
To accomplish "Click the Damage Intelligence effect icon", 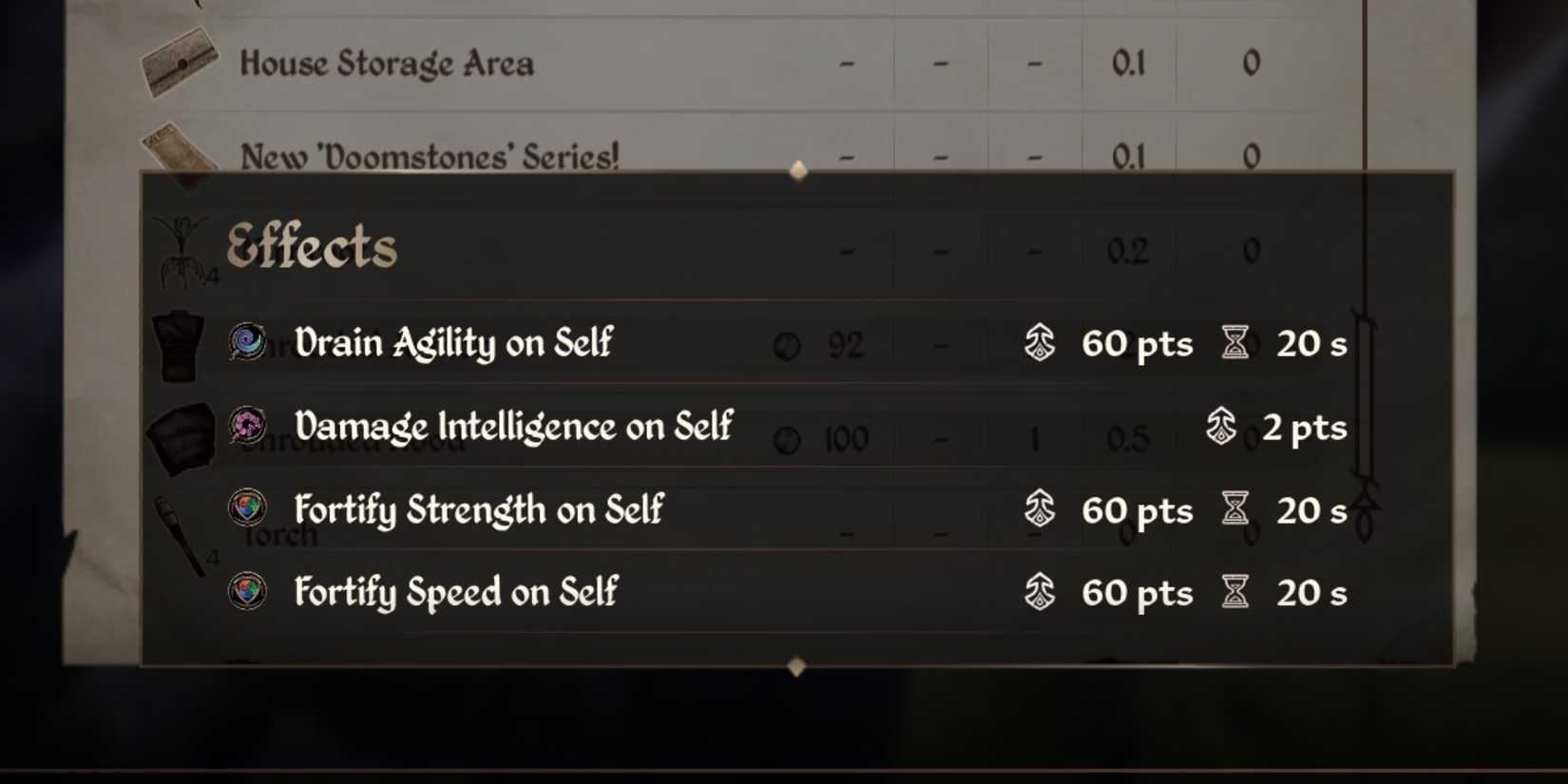I will [x=247, y=427].
